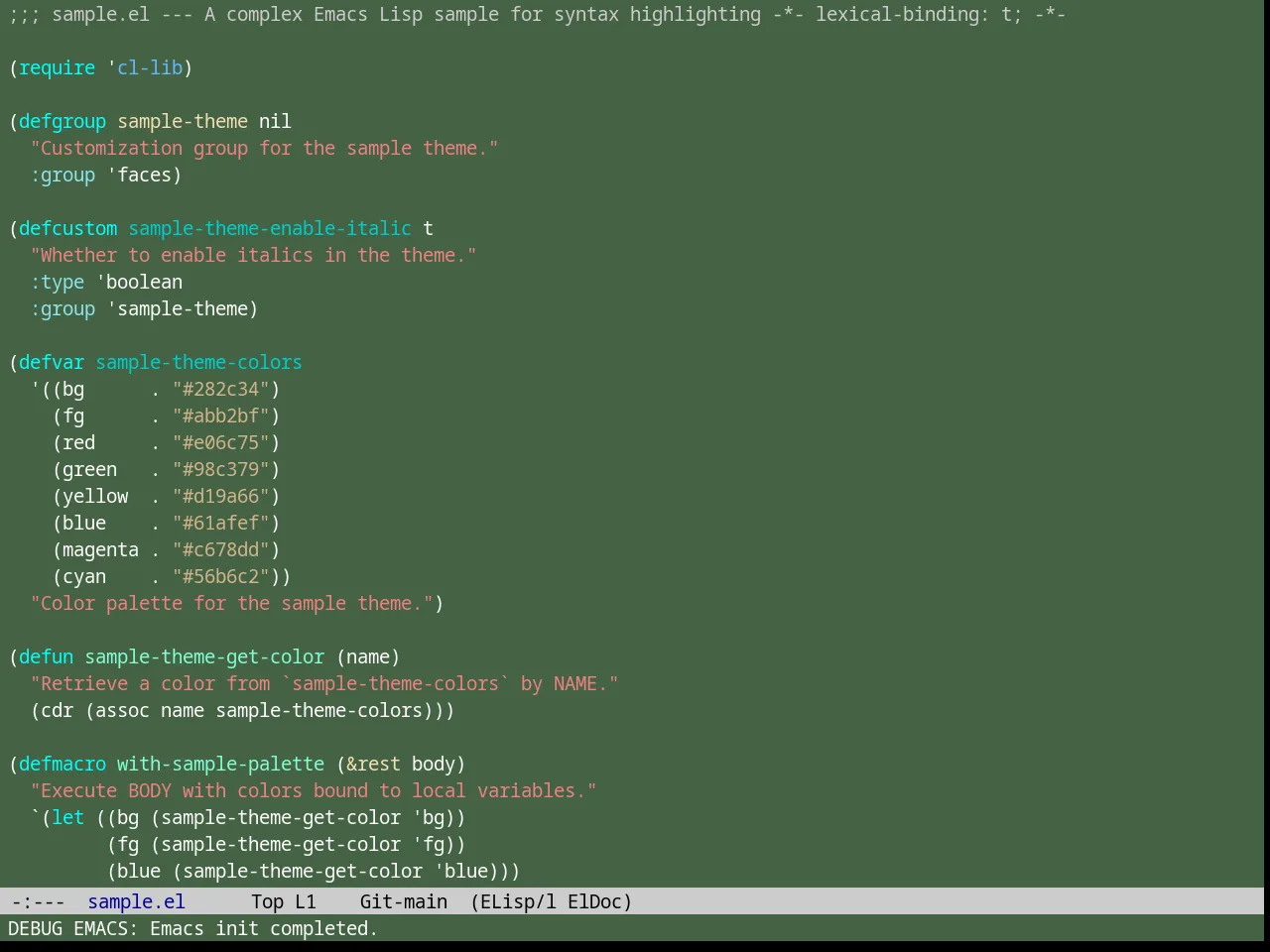Click the "#98c379" color string
The height and width of the screenshot is (952, 1270).
tap(221, 469)
